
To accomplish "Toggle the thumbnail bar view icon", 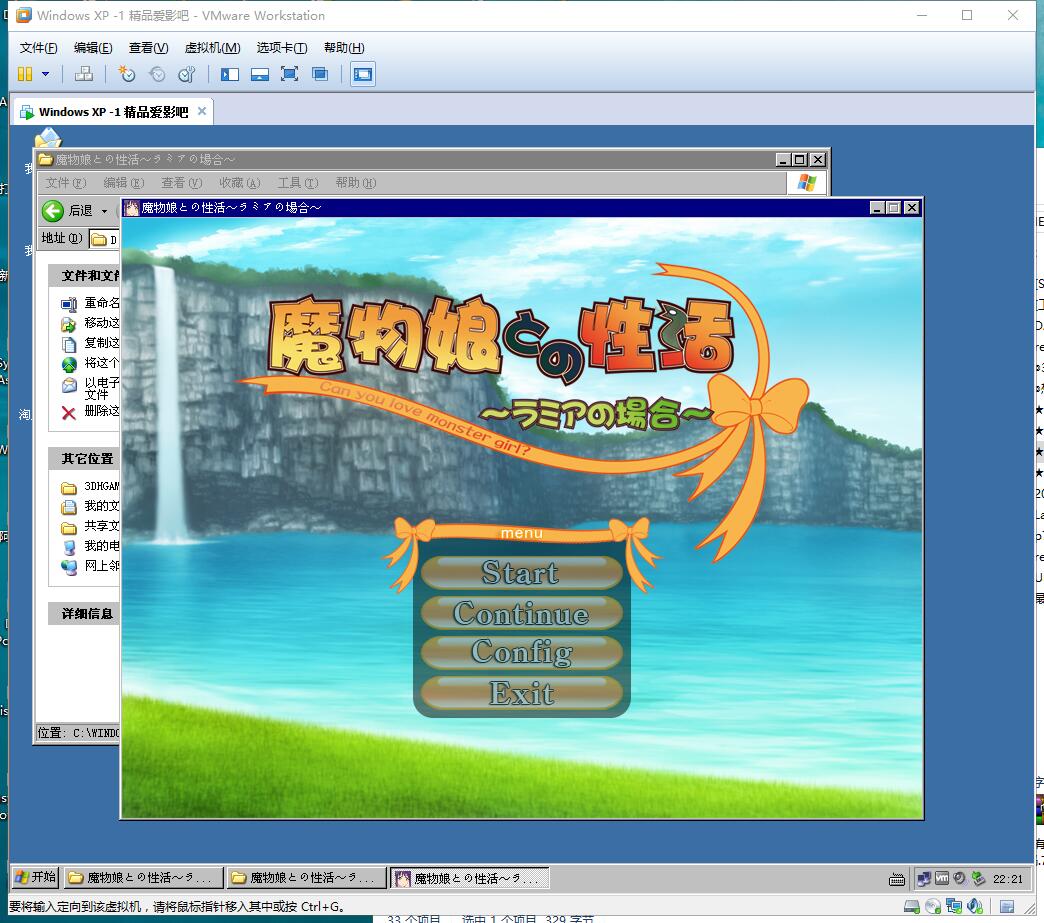I will [260, 74].
